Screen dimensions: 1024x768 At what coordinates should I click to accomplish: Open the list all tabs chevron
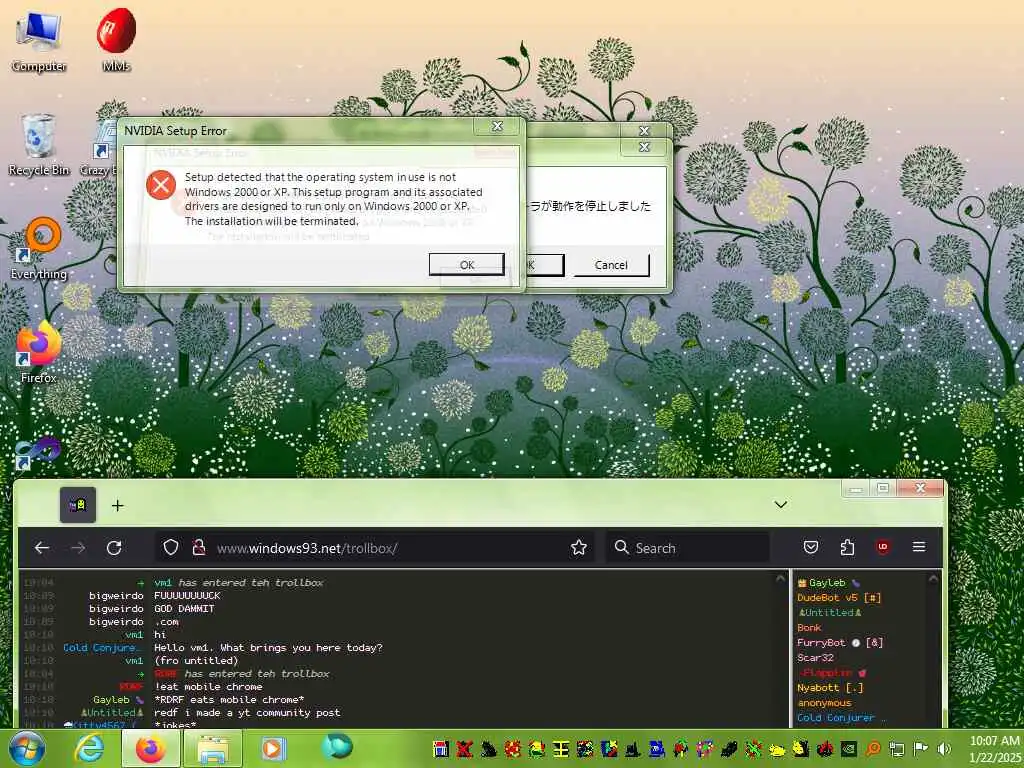tap(780, 504)
